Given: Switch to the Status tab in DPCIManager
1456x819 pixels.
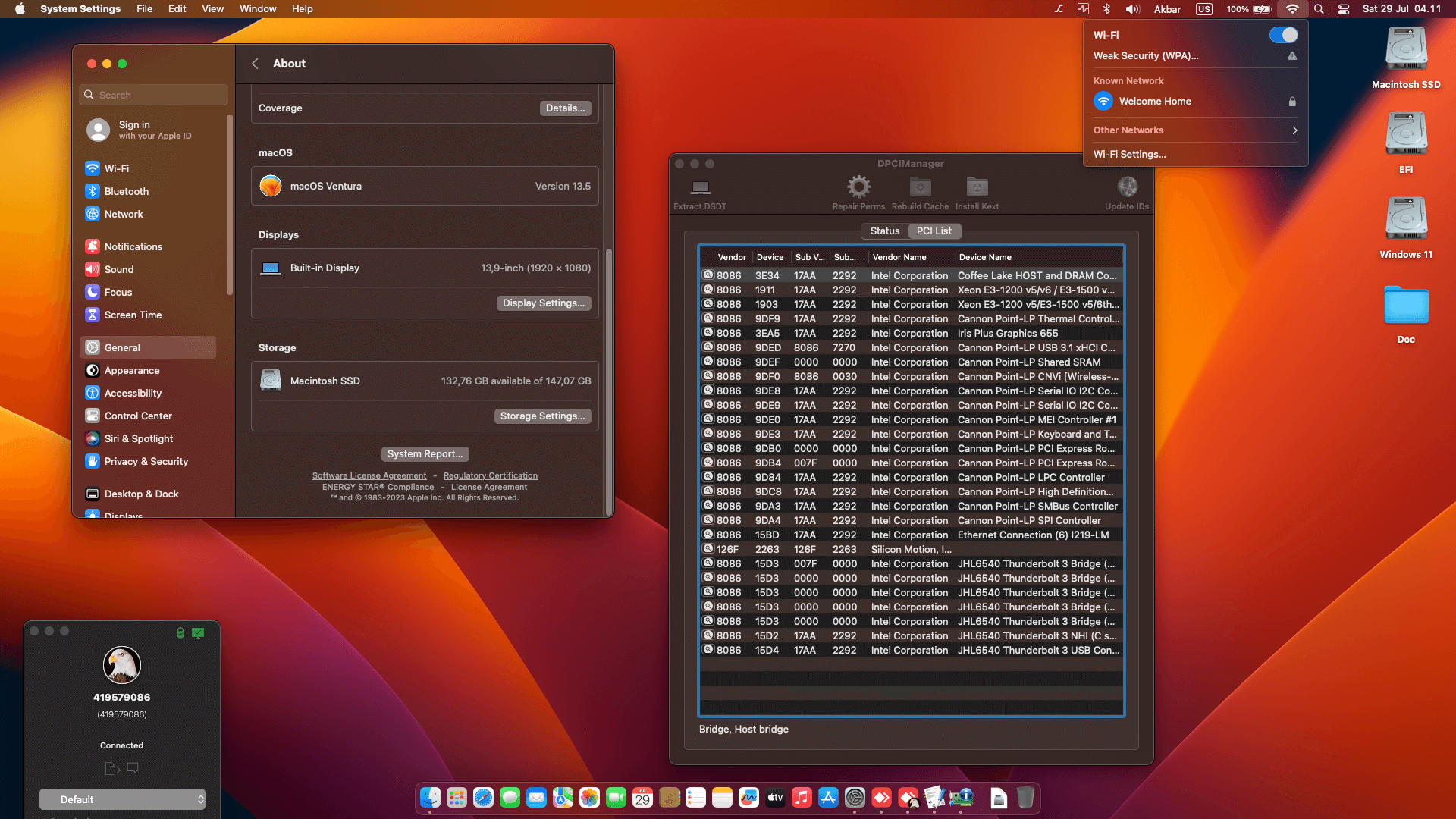Looking at the screenshot, I should pyautogui.click(x=884, y=231).
